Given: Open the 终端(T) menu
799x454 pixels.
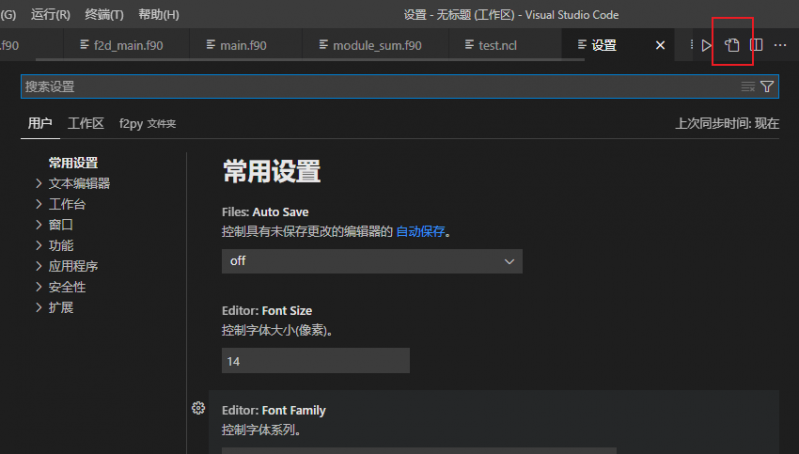Looking at the screenshot, I should [104, 15].
